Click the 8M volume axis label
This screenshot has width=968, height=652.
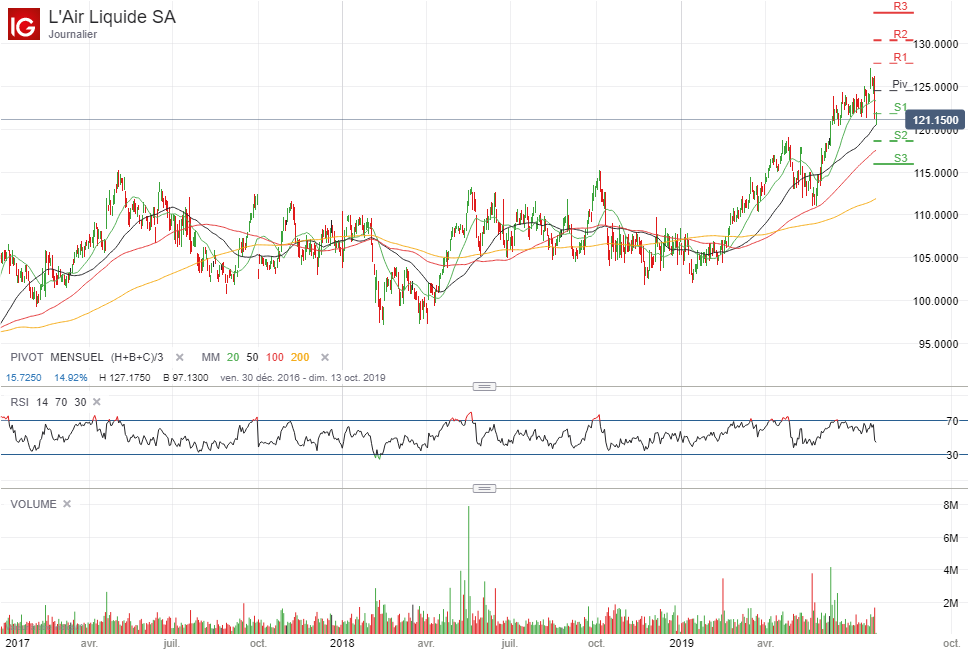pyautogui.click(x=951, y=505)
